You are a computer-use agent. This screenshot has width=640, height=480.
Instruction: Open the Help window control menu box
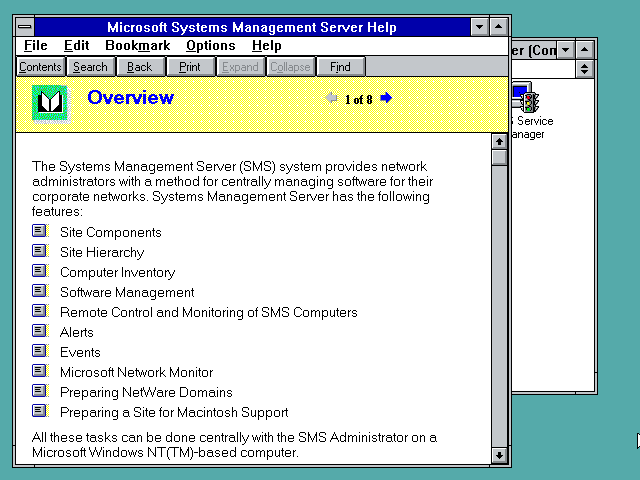coord(25,27)
